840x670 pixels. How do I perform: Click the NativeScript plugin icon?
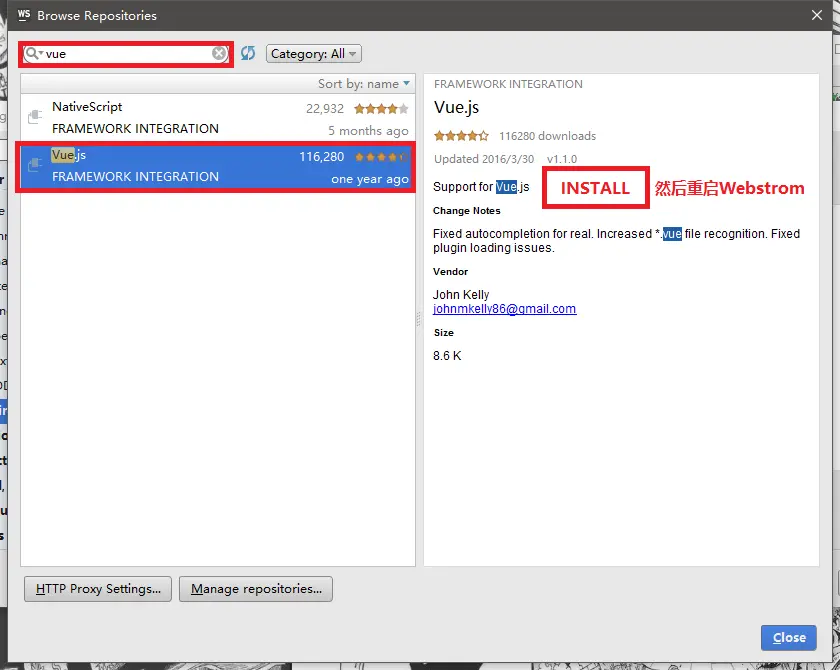pyautogui.click(x=35, y=116)
